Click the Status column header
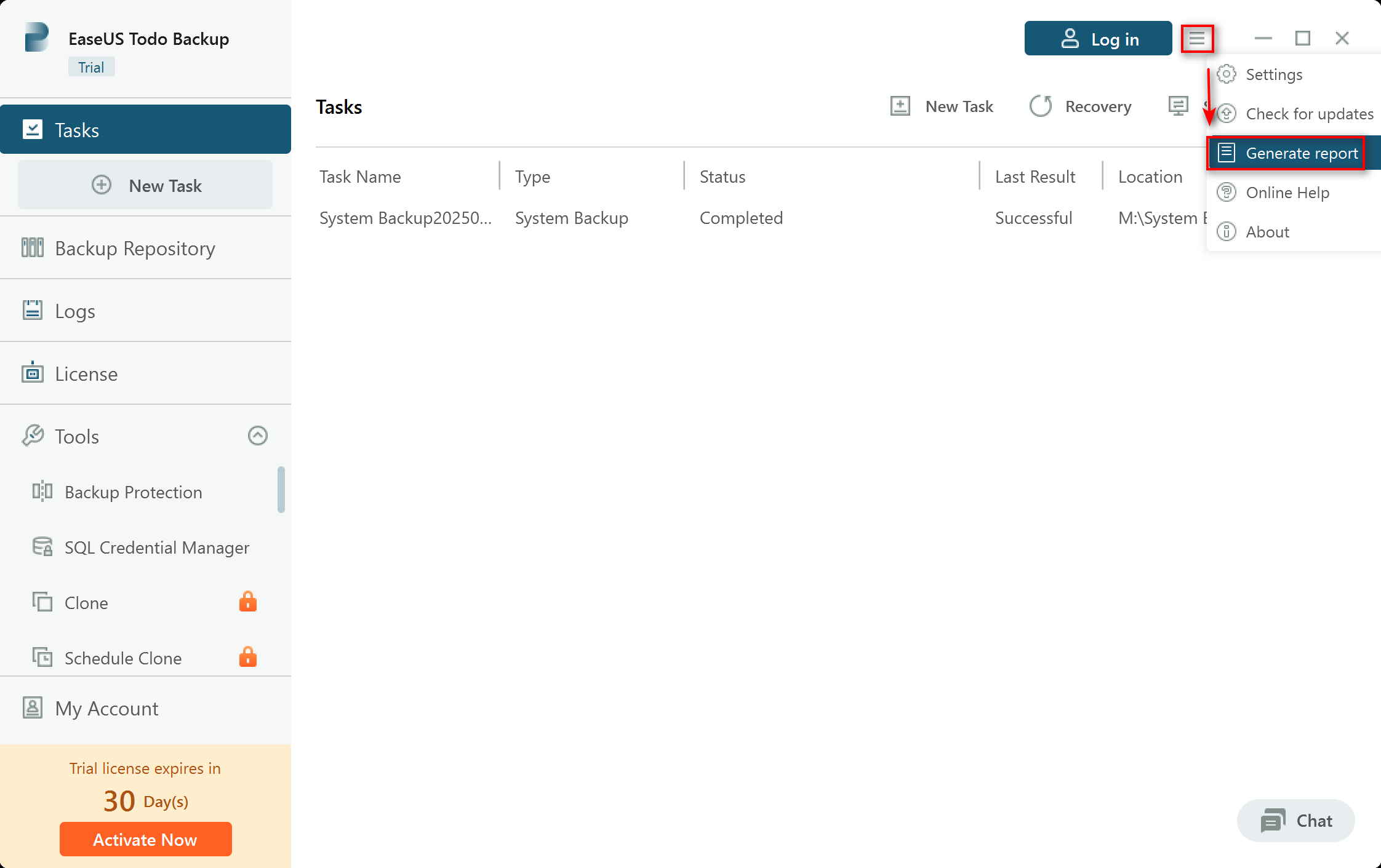Image resolution: width=1381 pixels, height=868 pixels. click(x=723, y=177)
